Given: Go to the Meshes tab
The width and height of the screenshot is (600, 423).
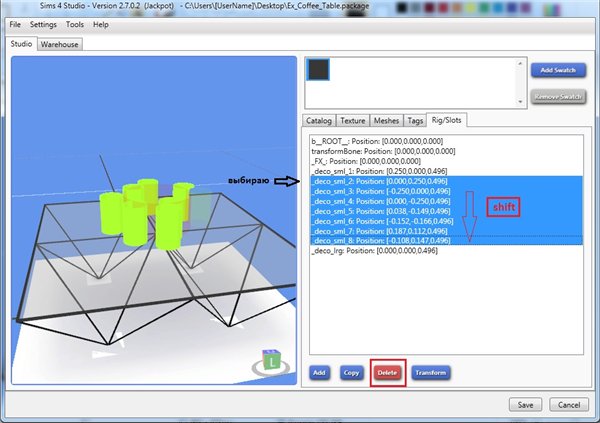Looking at the screenshot, I should click(386, 121).
